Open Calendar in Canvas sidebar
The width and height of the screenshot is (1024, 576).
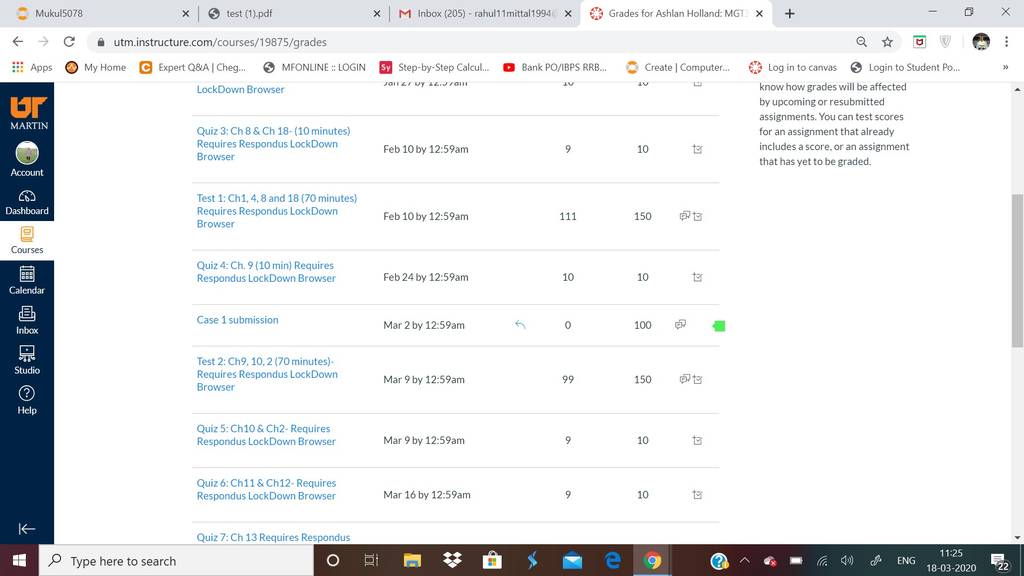click(x=27, y=280)
